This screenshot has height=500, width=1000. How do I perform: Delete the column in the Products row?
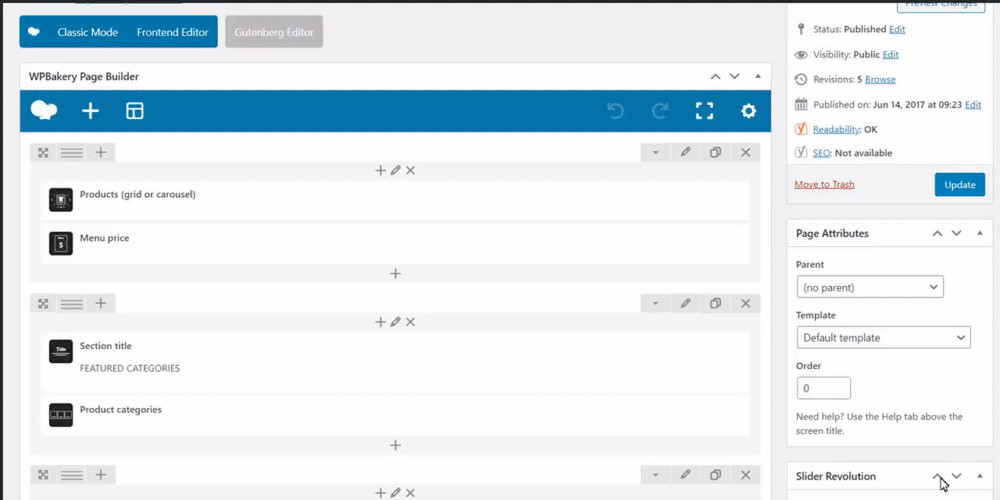coord(410,170)
